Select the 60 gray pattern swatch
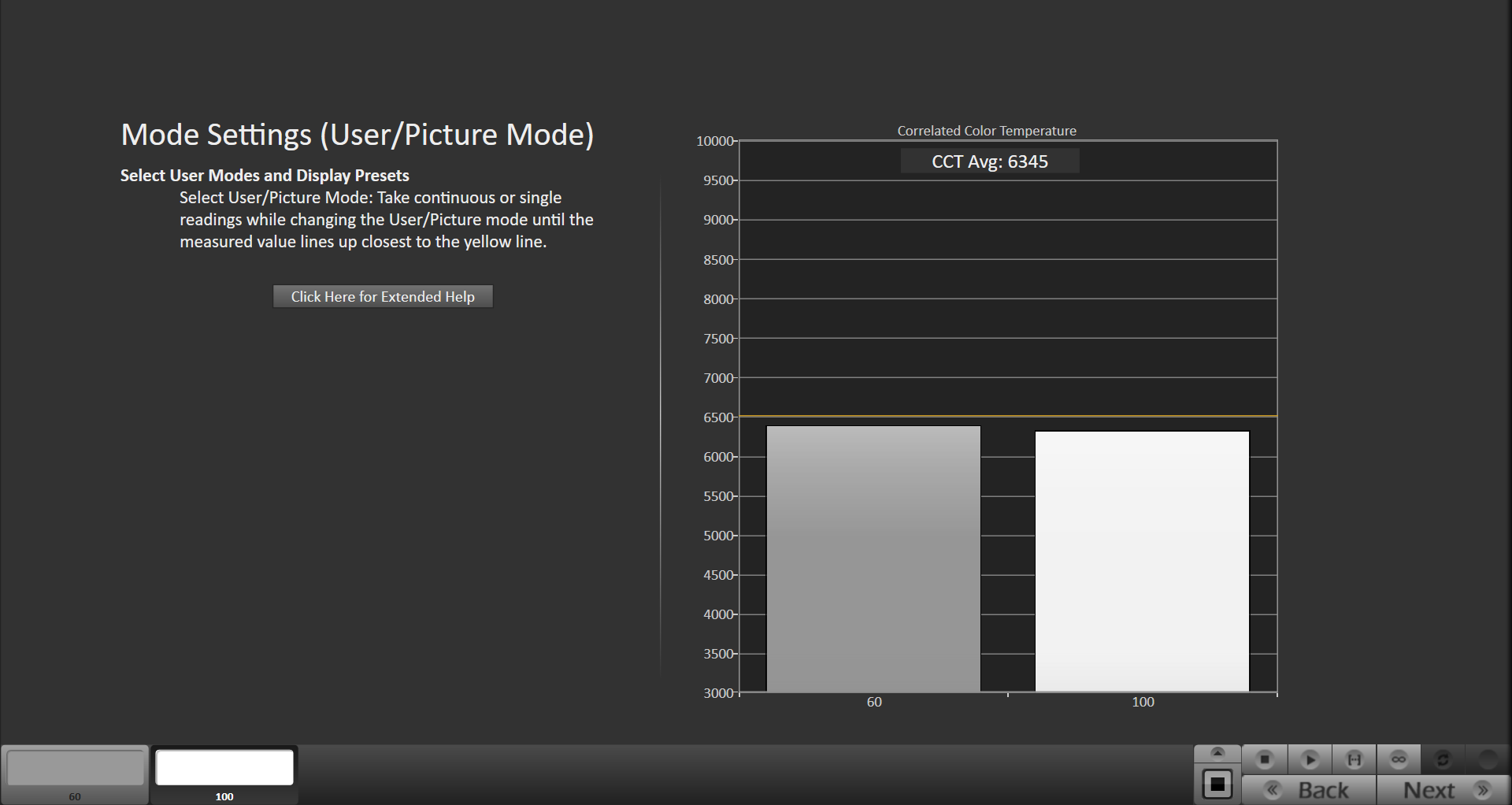Screen dimensions: 1512x805 pyautogui.click(x=75, y=768)
